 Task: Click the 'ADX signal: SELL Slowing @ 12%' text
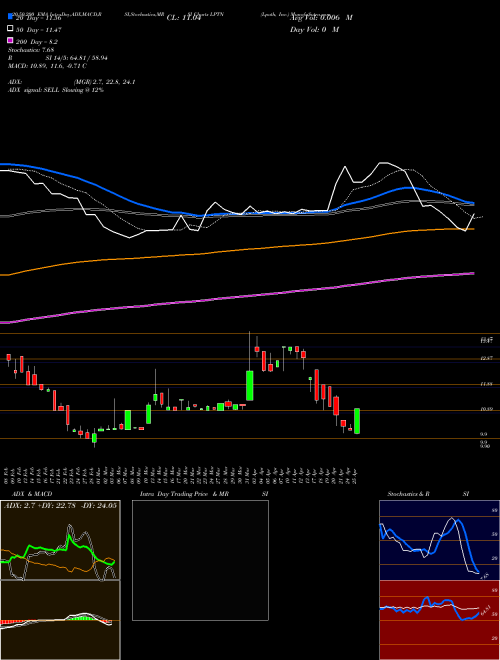tap(56, 90)
